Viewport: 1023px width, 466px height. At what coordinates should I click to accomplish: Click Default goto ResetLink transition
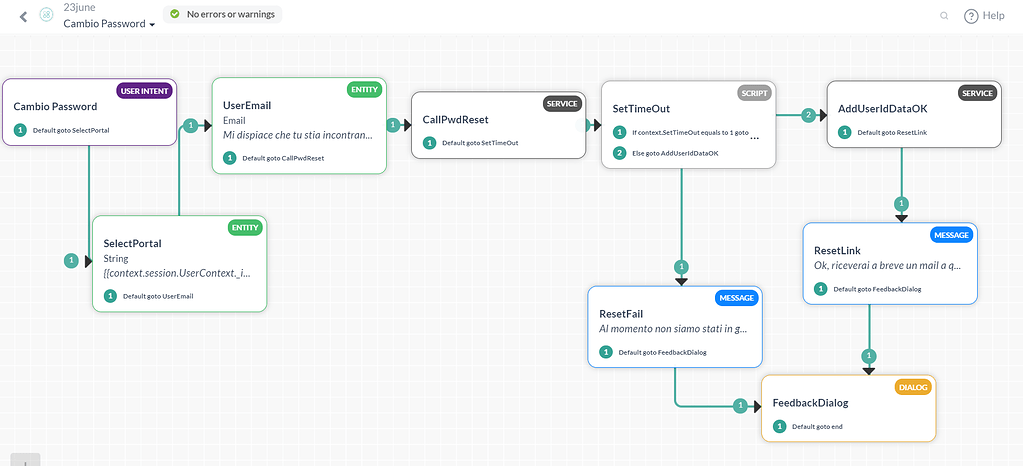pyautogui.click(x=892, y=132)
